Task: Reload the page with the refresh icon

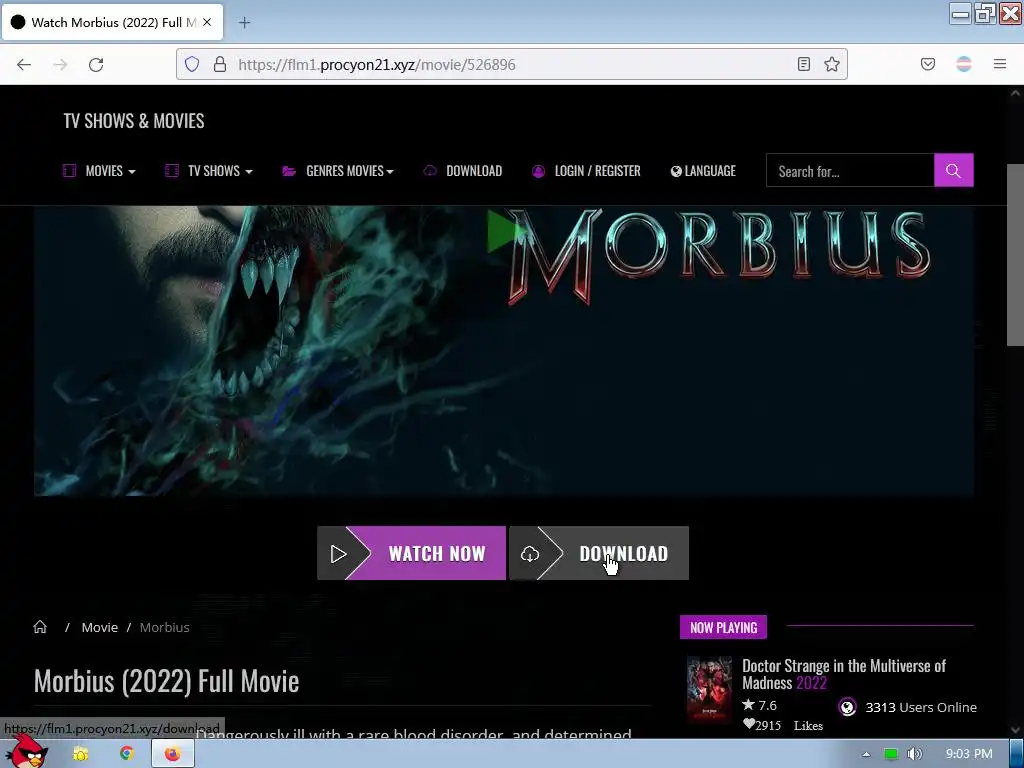Action: point(96,64)
